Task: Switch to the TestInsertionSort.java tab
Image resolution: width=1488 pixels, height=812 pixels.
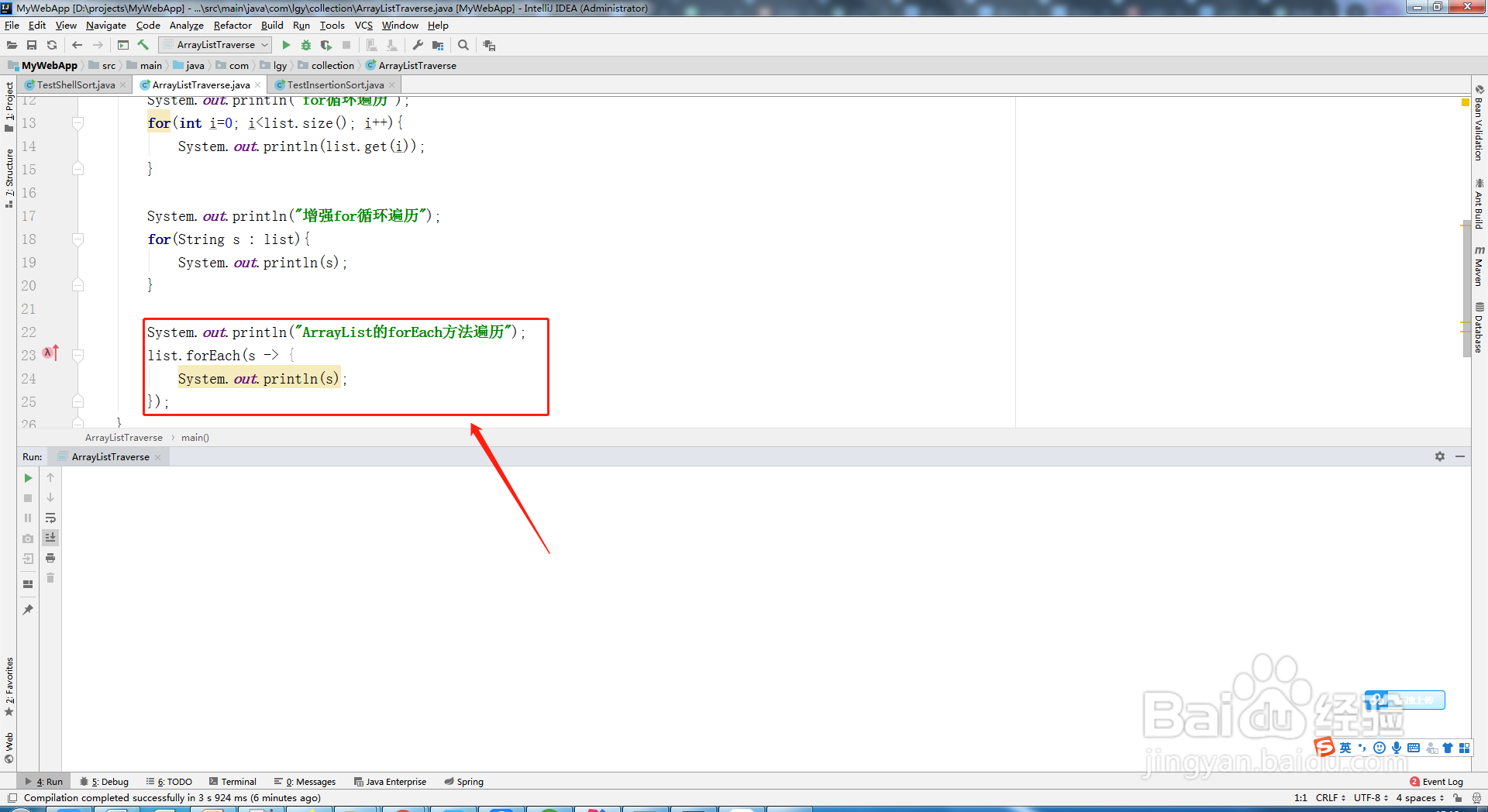Action: [336, 85]
